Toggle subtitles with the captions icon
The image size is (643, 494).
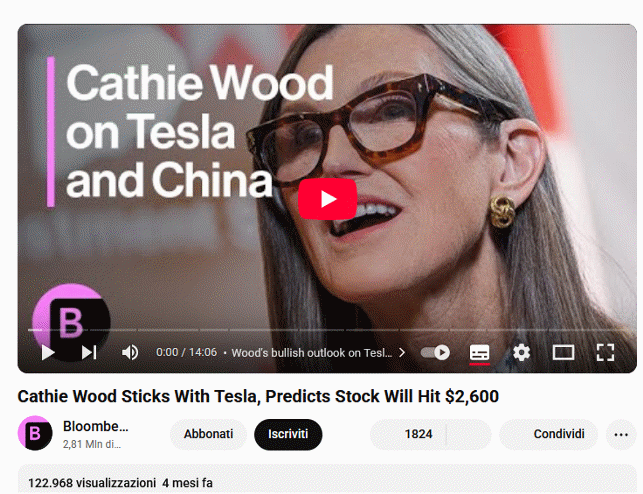pos(479,353)
